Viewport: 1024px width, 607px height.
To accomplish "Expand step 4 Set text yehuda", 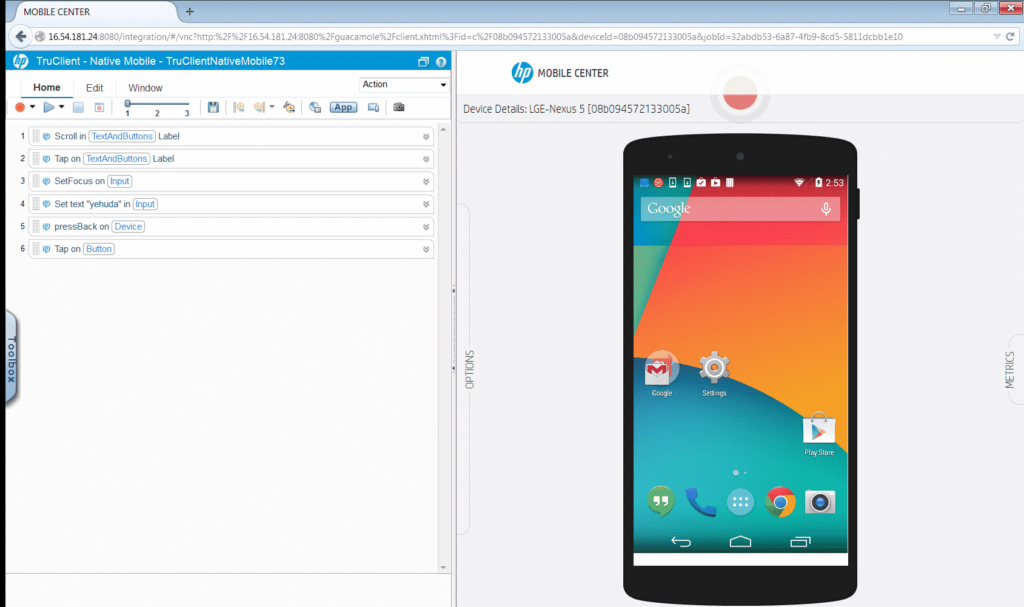I will [x=426, y=204].
